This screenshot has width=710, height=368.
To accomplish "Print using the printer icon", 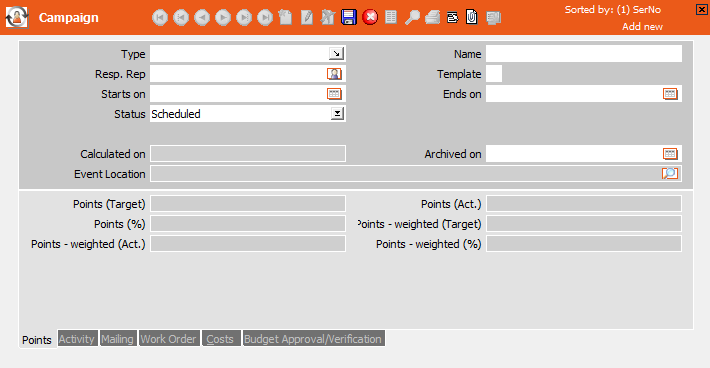I will coord(432,17).
